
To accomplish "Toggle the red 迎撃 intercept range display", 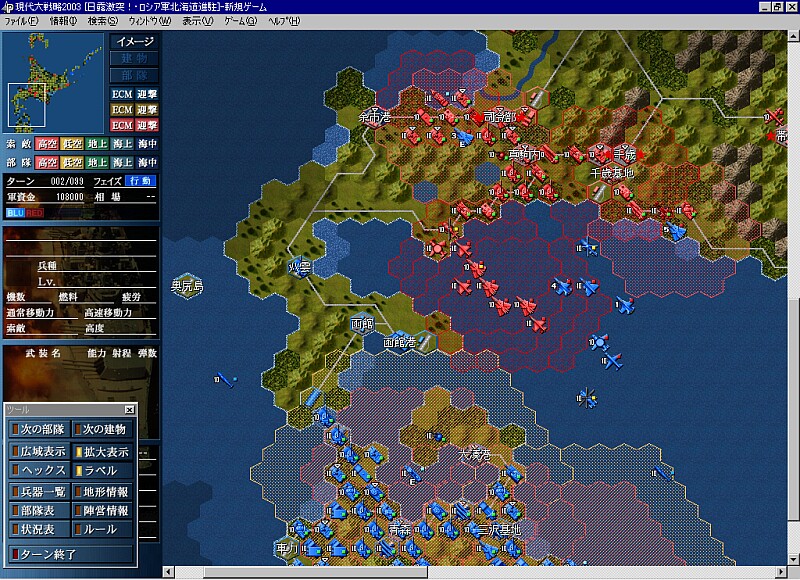I will tap(147, 125).
